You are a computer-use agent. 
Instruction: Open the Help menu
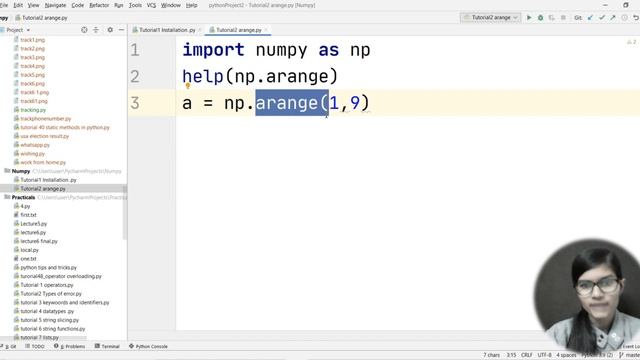(191, 5)
